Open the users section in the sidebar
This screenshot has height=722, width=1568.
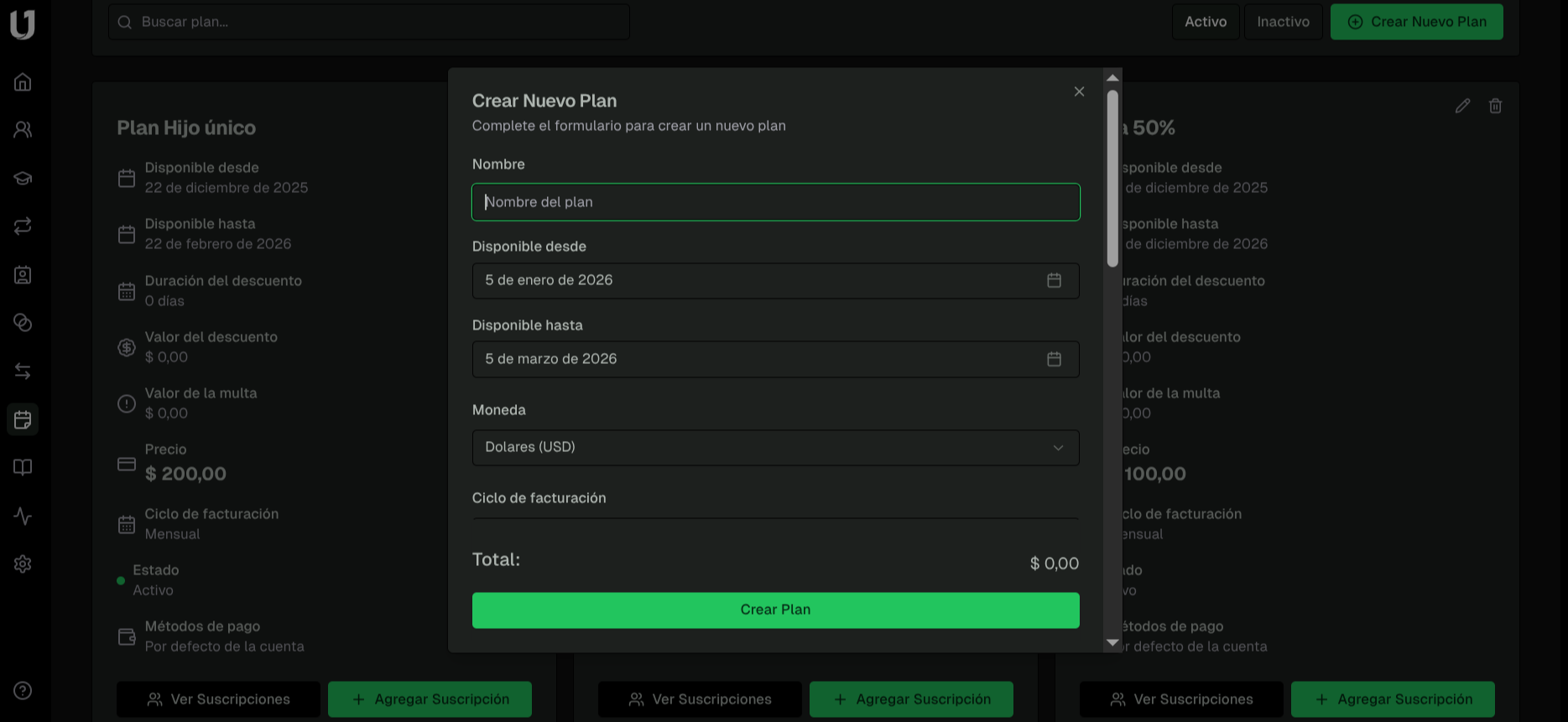click(23, 130)
